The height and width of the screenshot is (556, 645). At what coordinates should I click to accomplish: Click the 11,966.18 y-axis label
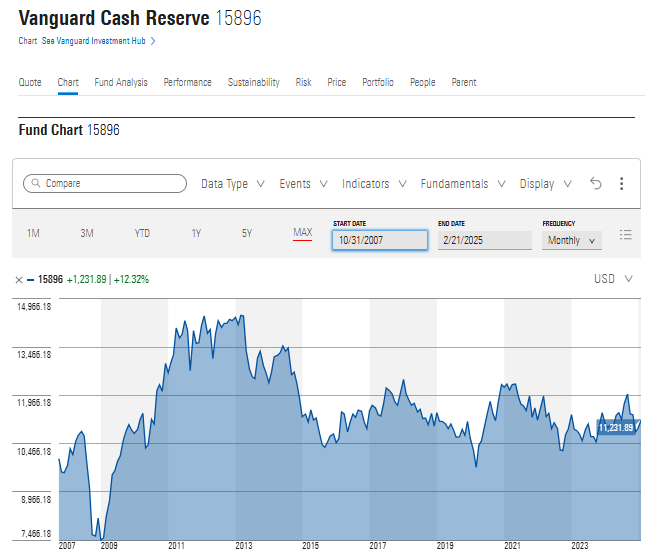(x=34, y=403)
